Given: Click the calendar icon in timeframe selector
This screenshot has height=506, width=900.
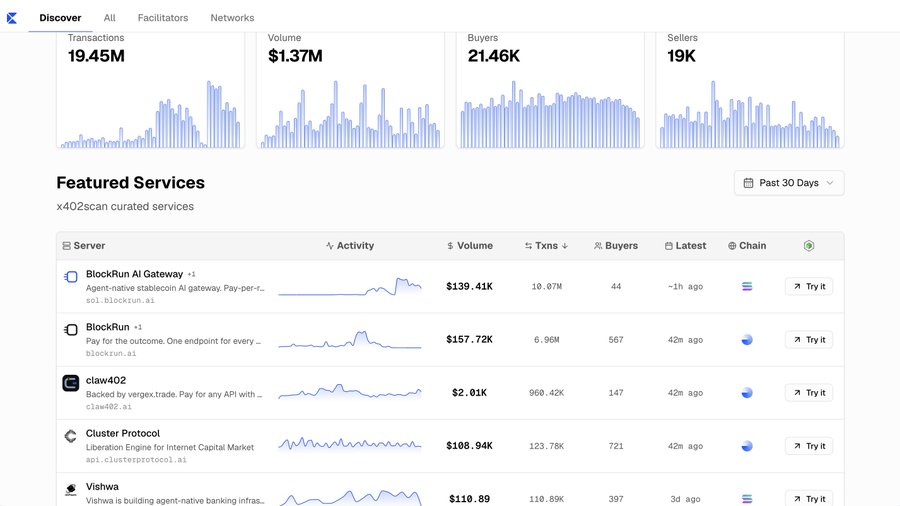Looking at the screenshot, I should pyautogui.click(x=748, y=183).
